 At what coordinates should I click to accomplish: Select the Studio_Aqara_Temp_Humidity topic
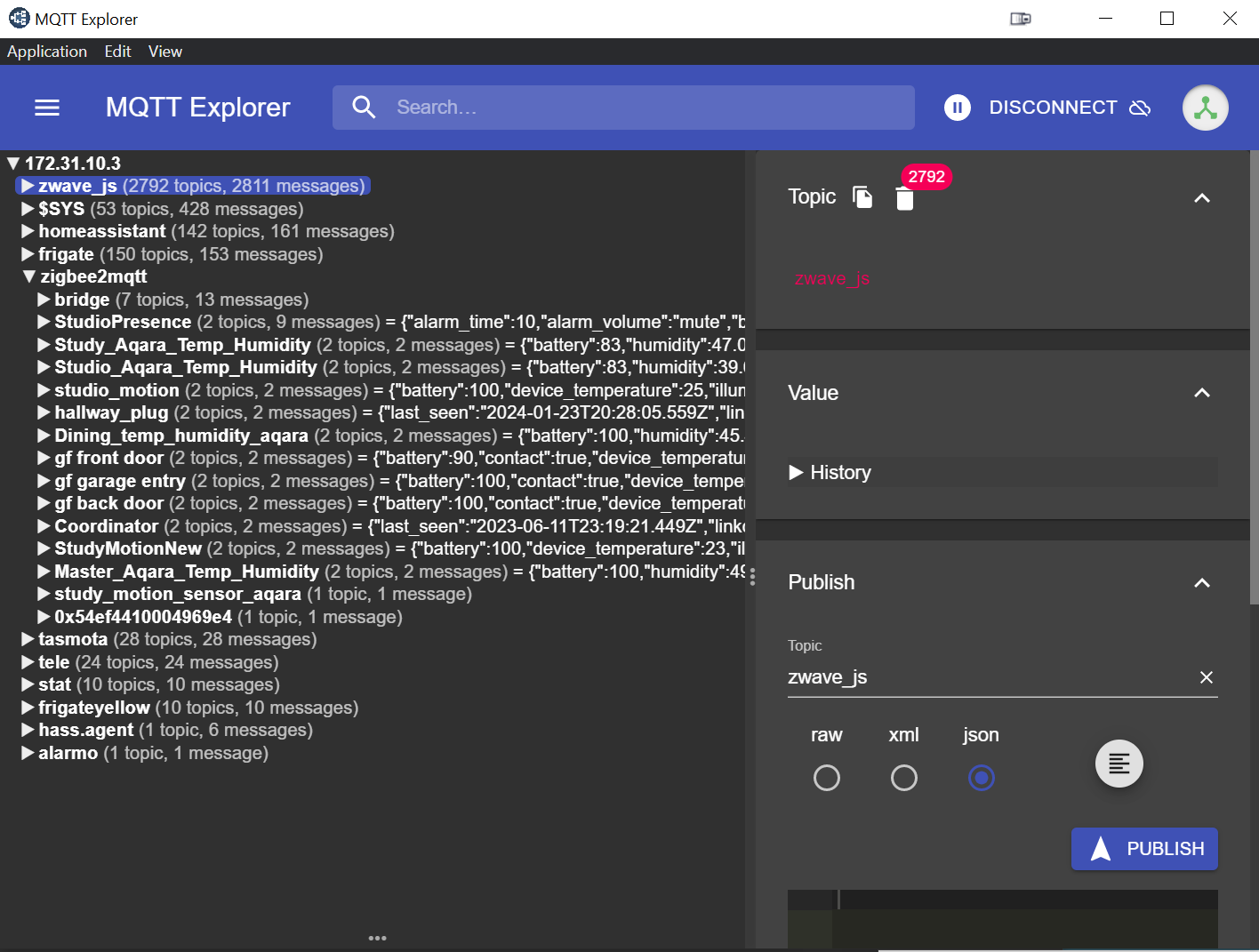coord(186,367)
